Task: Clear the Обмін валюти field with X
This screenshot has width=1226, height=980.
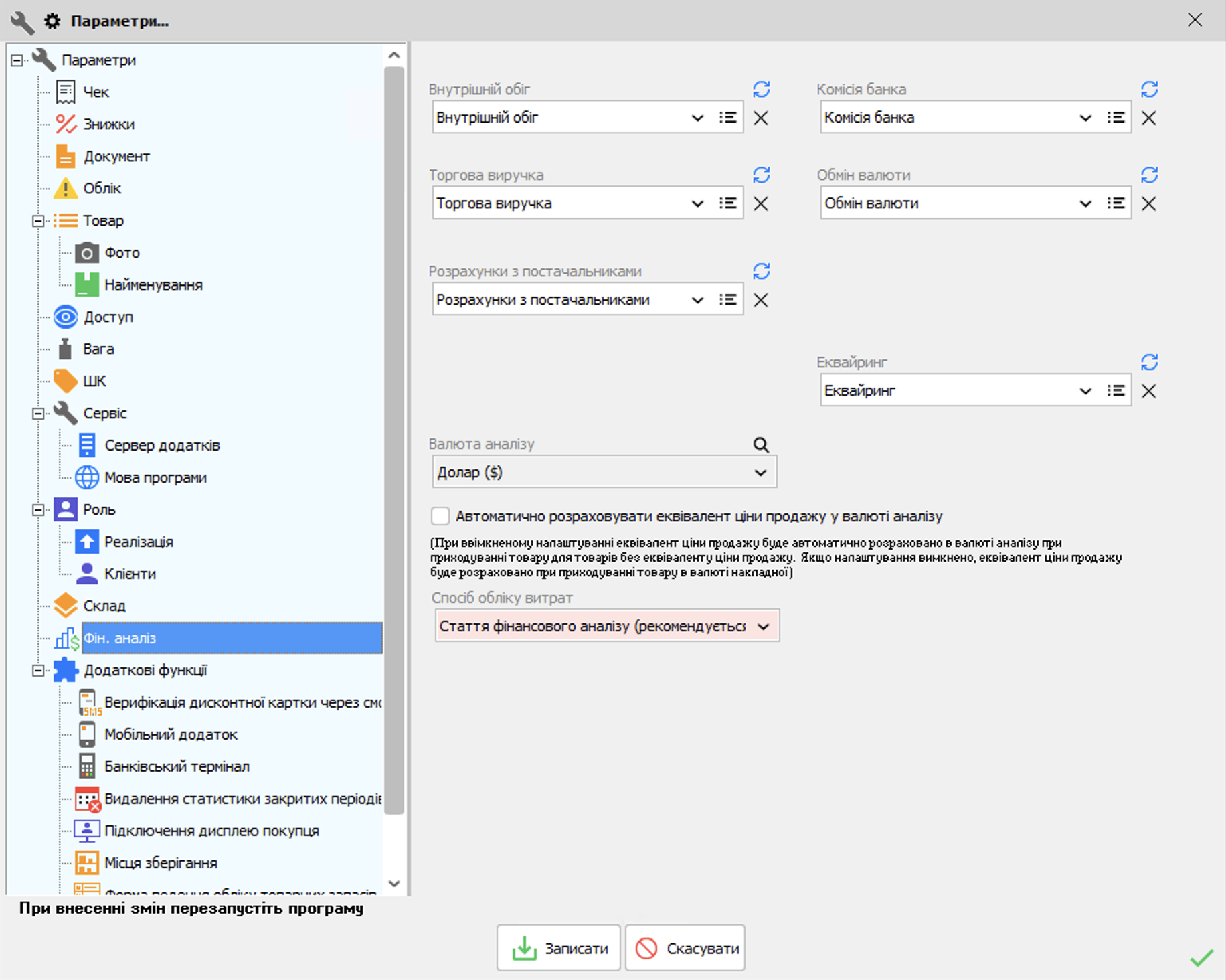Action: click(x=1149, y=203)
